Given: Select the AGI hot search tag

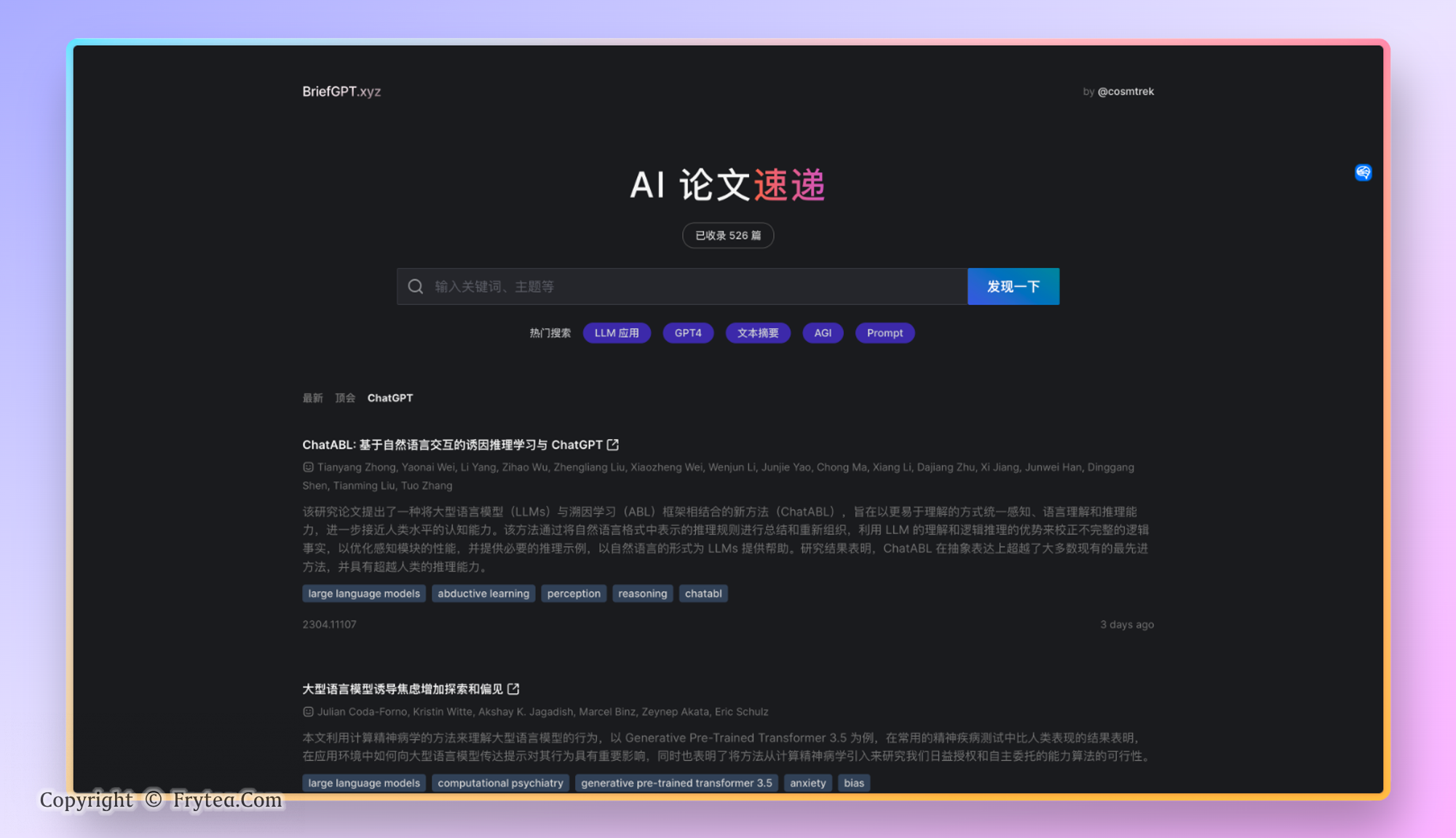Looking at the screenshot, I should click(x=823, y=333).
